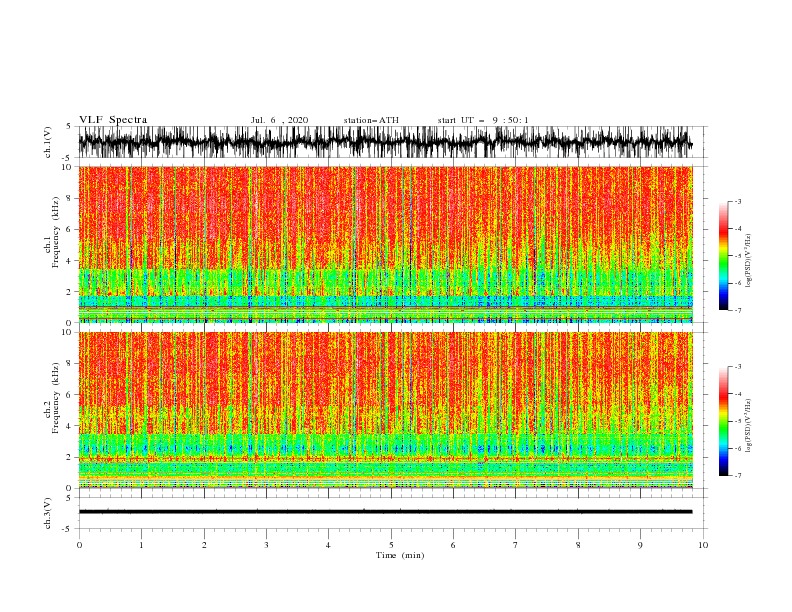Click ch.2 frequency tick label '6'
Image resolution: width=792 pixels, height=612 pixels.
(70, 395)
